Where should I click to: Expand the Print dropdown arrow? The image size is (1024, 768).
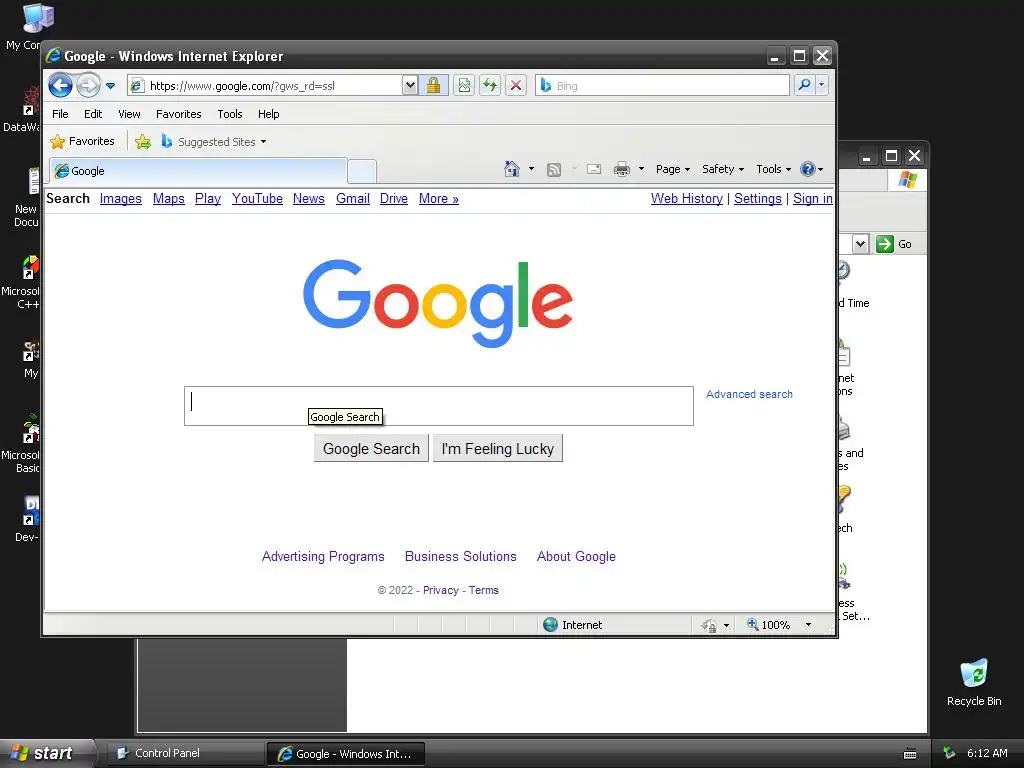coord(641,169)
